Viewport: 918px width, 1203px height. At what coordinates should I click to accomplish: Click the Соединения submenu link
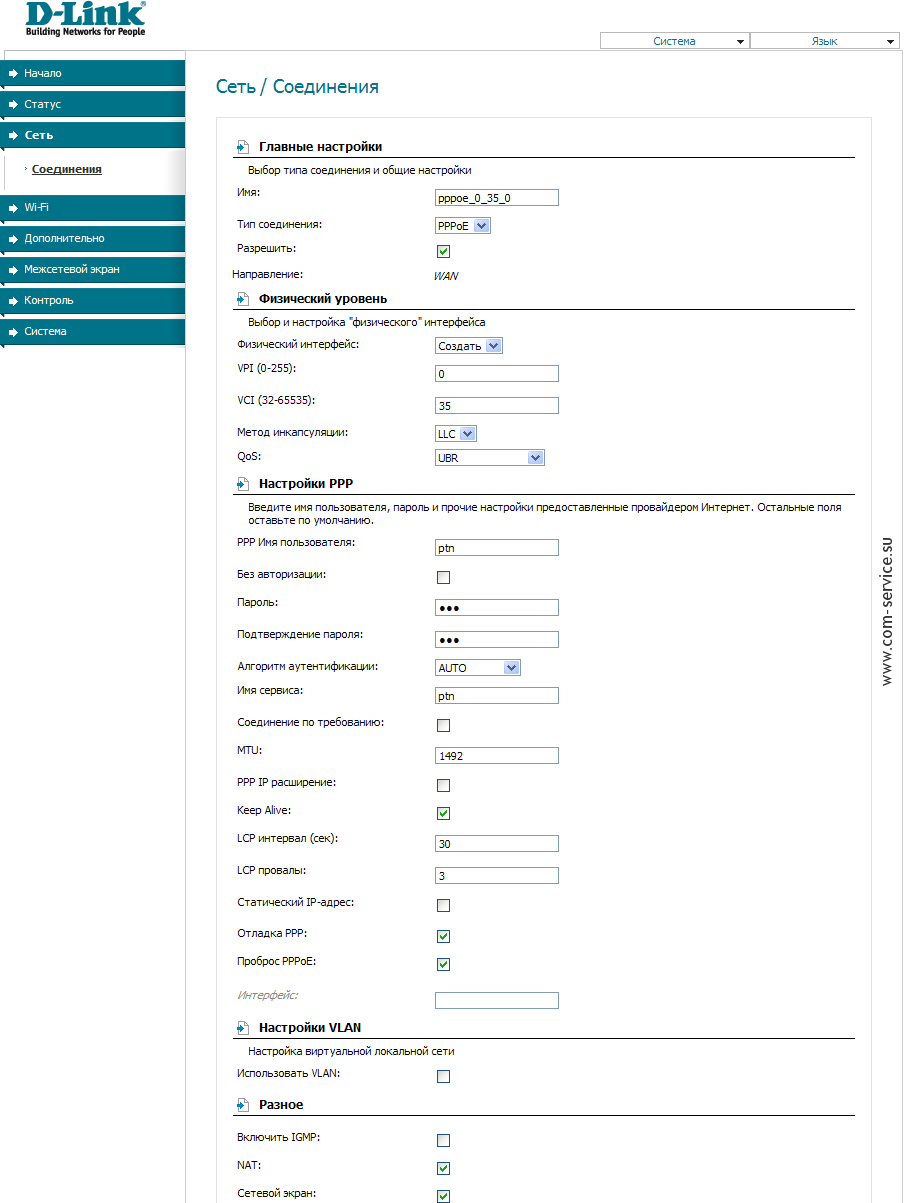point(67,170)
